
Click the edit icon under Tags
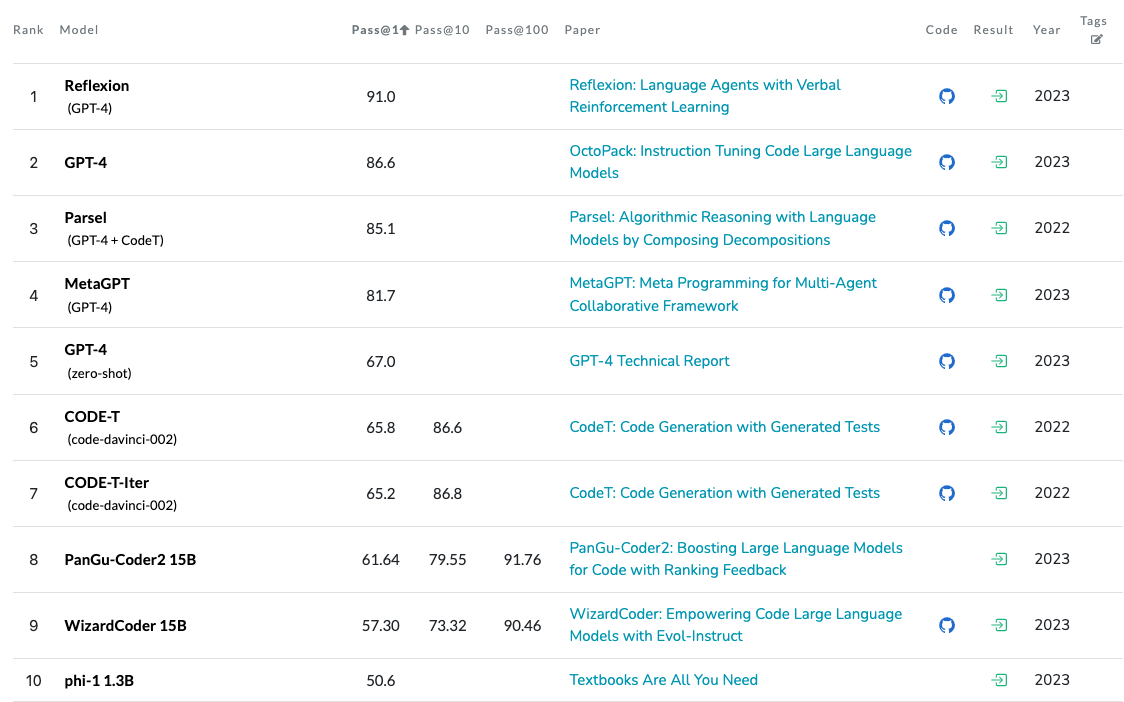(x=1096, y=39)
